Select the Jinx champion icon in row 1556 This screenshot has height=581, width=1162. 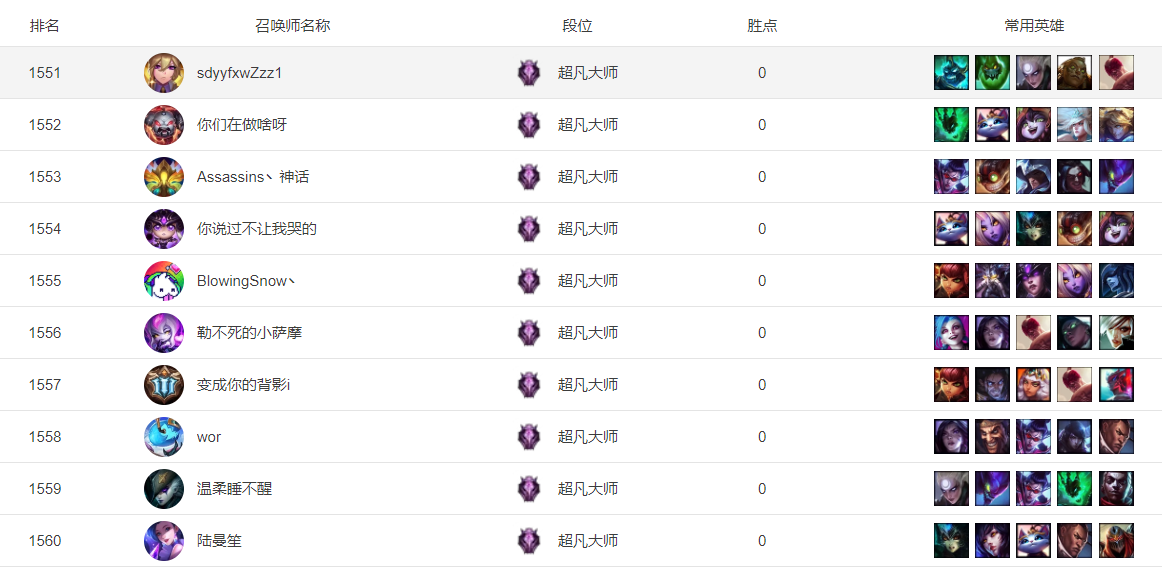coord(952,333)
